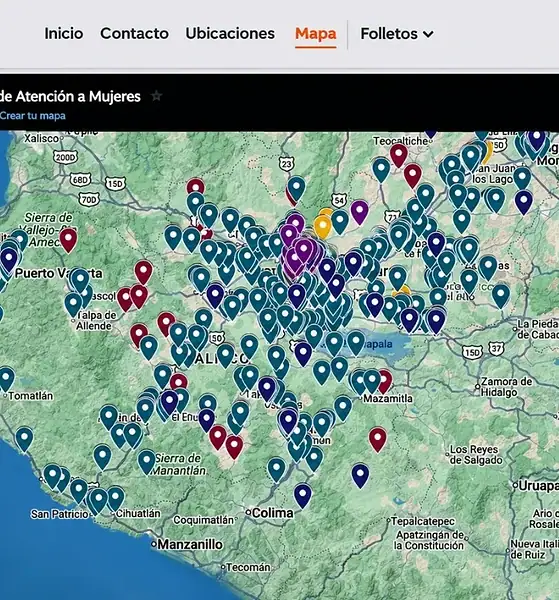
Task: Click the Los Reyes de Salgado label
Action: (x=474, y=455)
